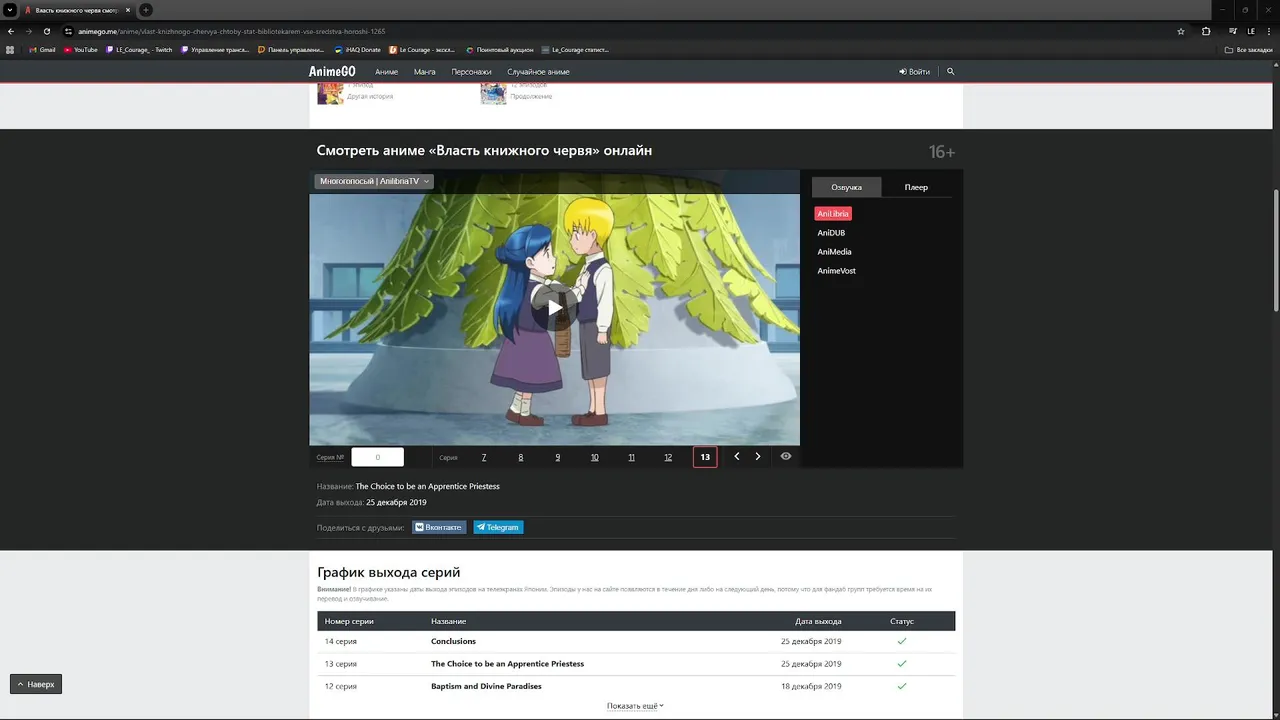Select episode 7
The height and width of the screenshot is (720, 1280).
coord(484,457)
